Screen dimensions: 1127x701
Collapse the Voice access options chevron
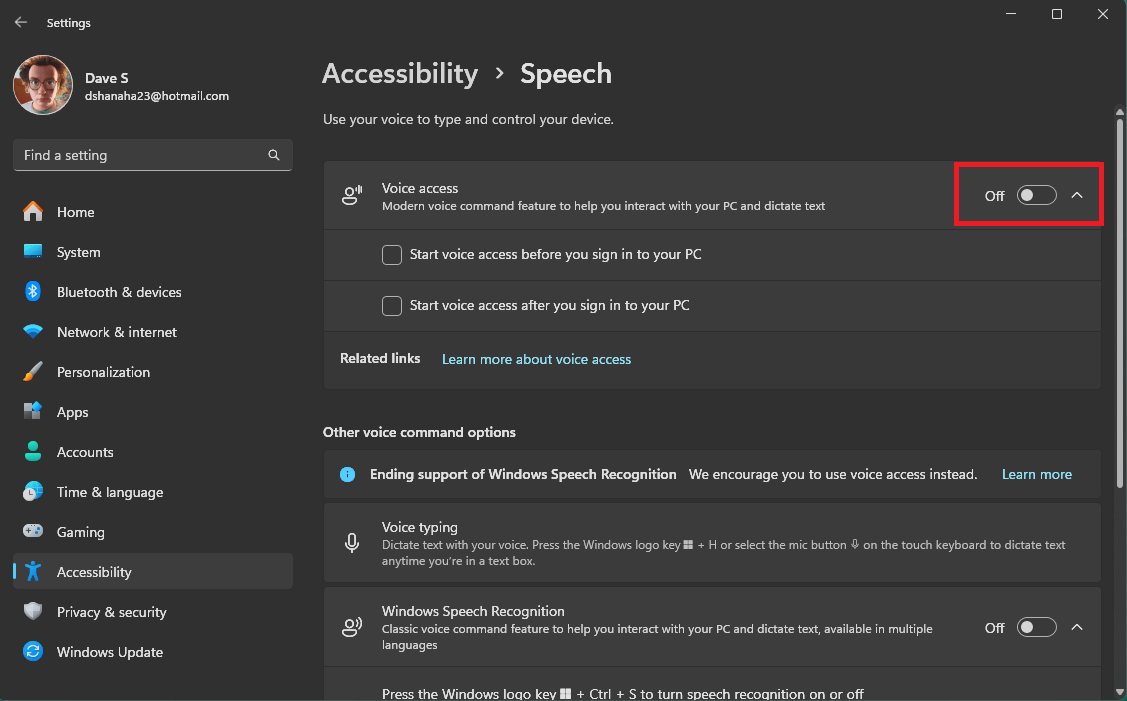[x=1077, y=195]
